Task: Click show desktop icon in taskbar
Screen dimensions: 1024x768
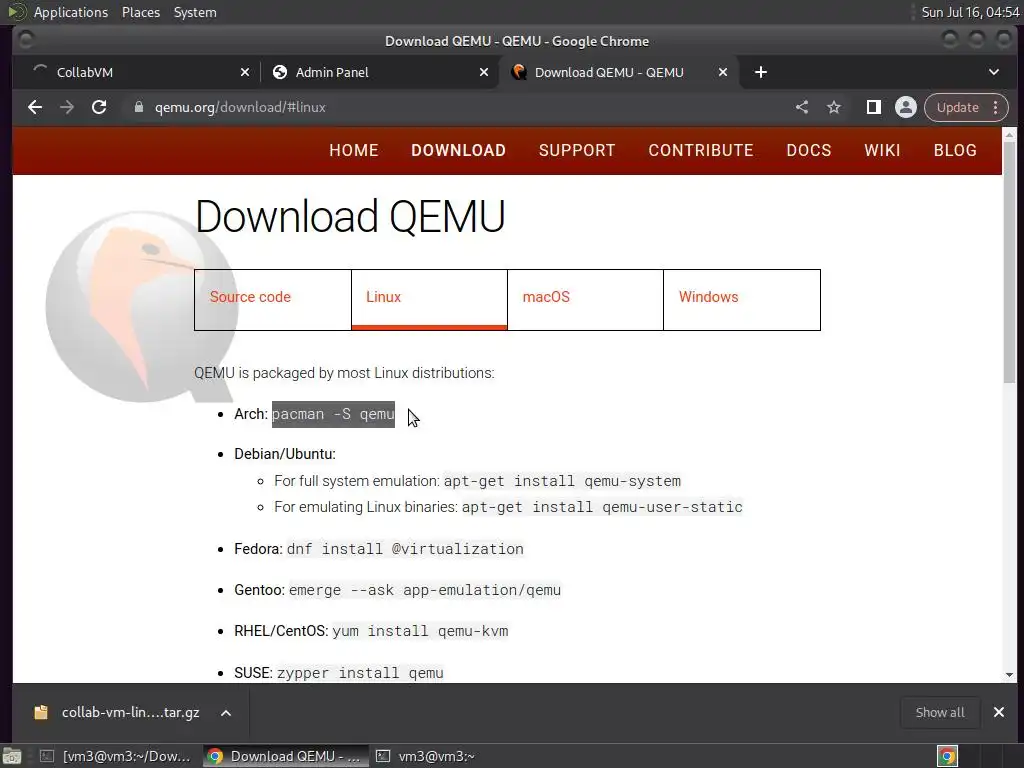Action: 12,756
